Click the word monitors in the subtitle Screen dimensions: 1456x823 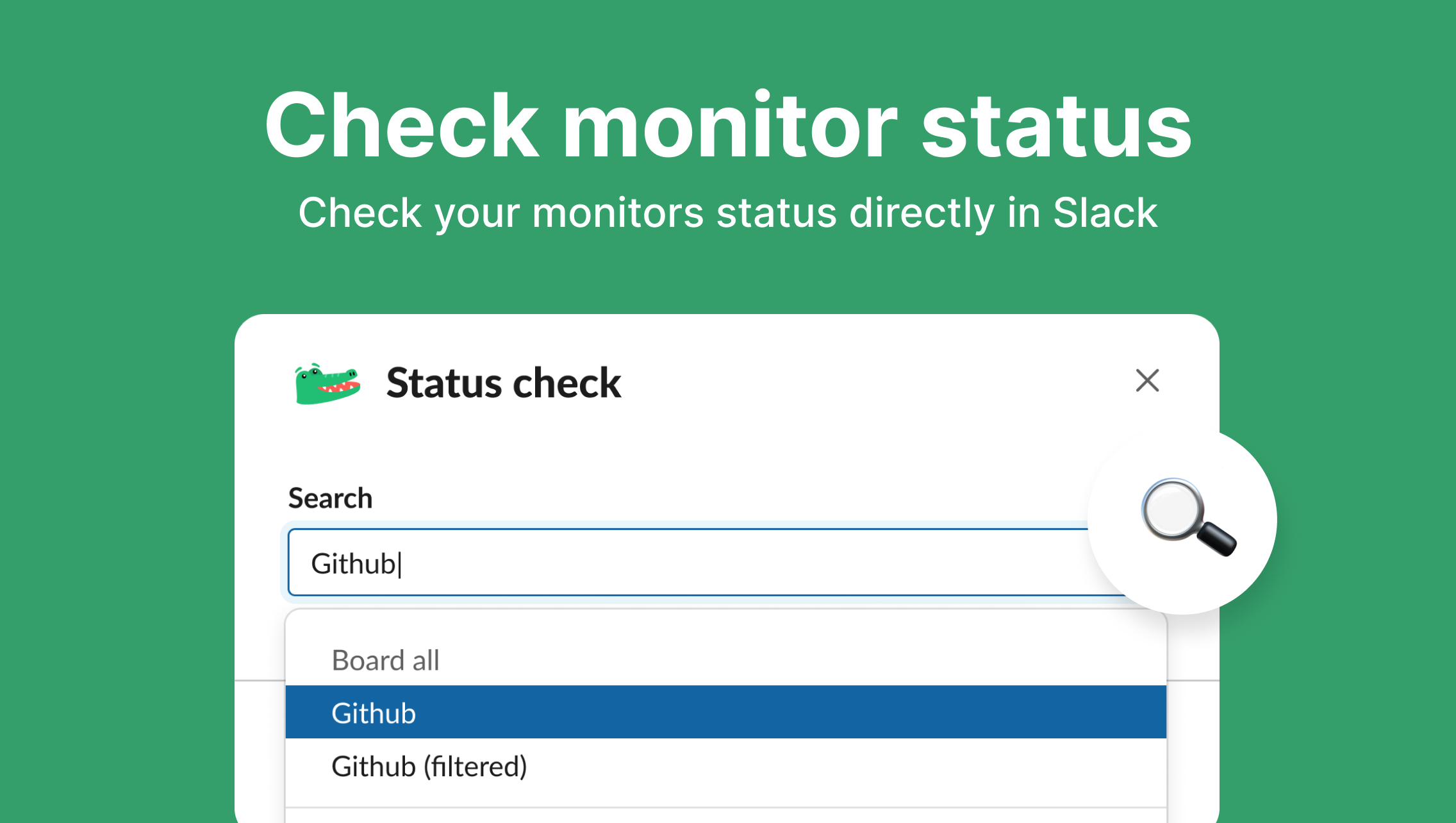pos(618,212)
